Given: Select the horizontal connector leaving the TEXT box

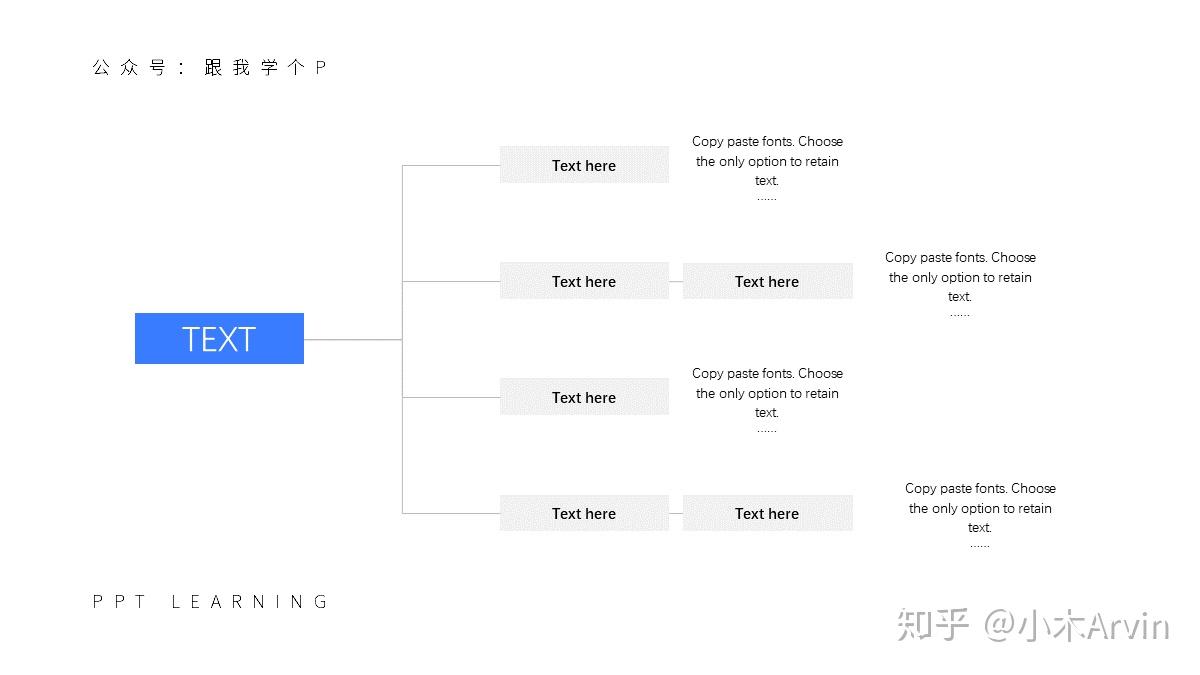Looking at the screenshot, I should (x=353, y=339).
